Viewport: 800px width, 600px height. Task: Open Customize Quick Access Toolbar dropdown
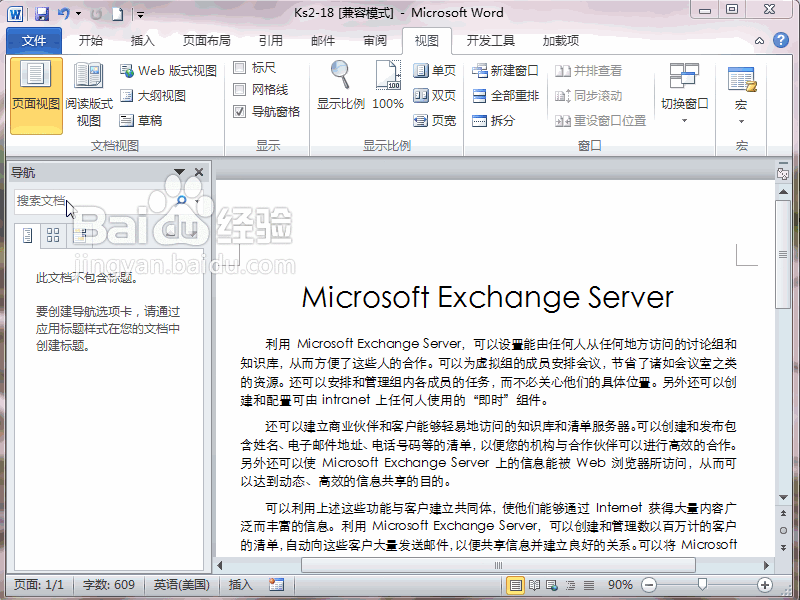tap(140, 15)
